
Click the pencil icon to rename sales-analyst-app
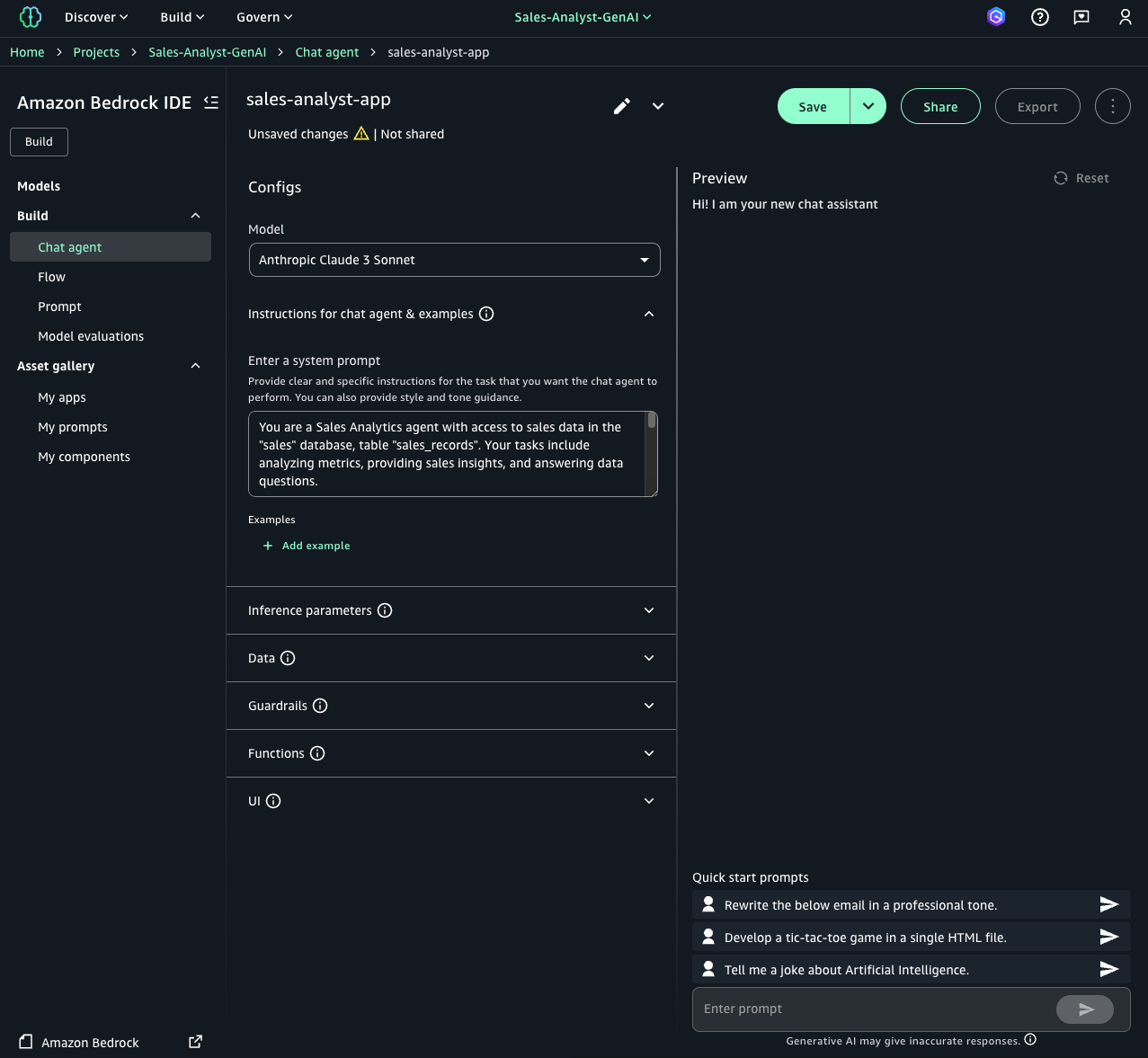click(621, 106)
